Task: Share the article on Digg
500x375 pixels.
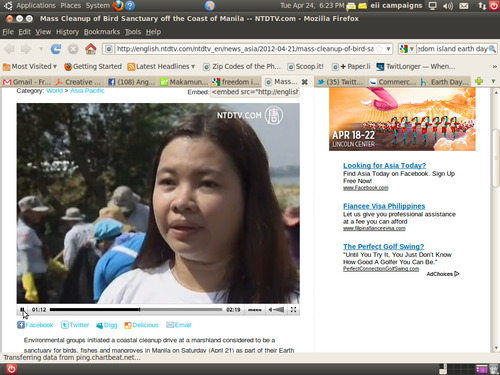Action: click(x=107, y=325)
